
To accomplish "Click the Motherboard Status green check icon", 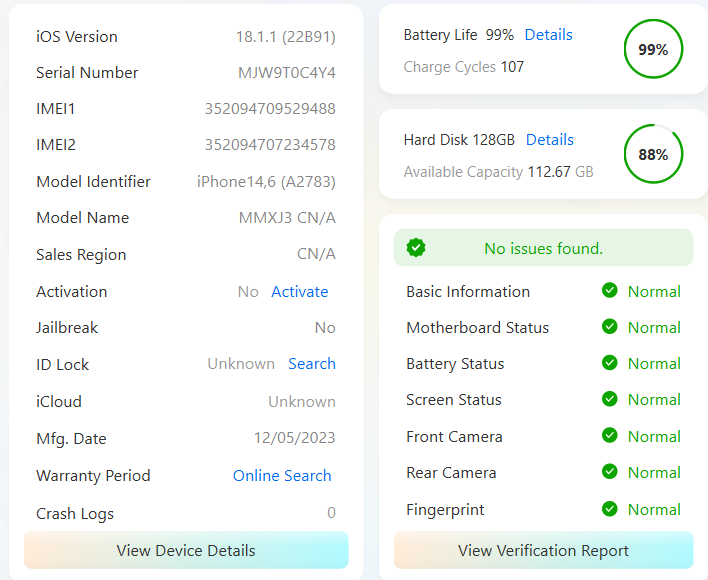I will (609, 327).
